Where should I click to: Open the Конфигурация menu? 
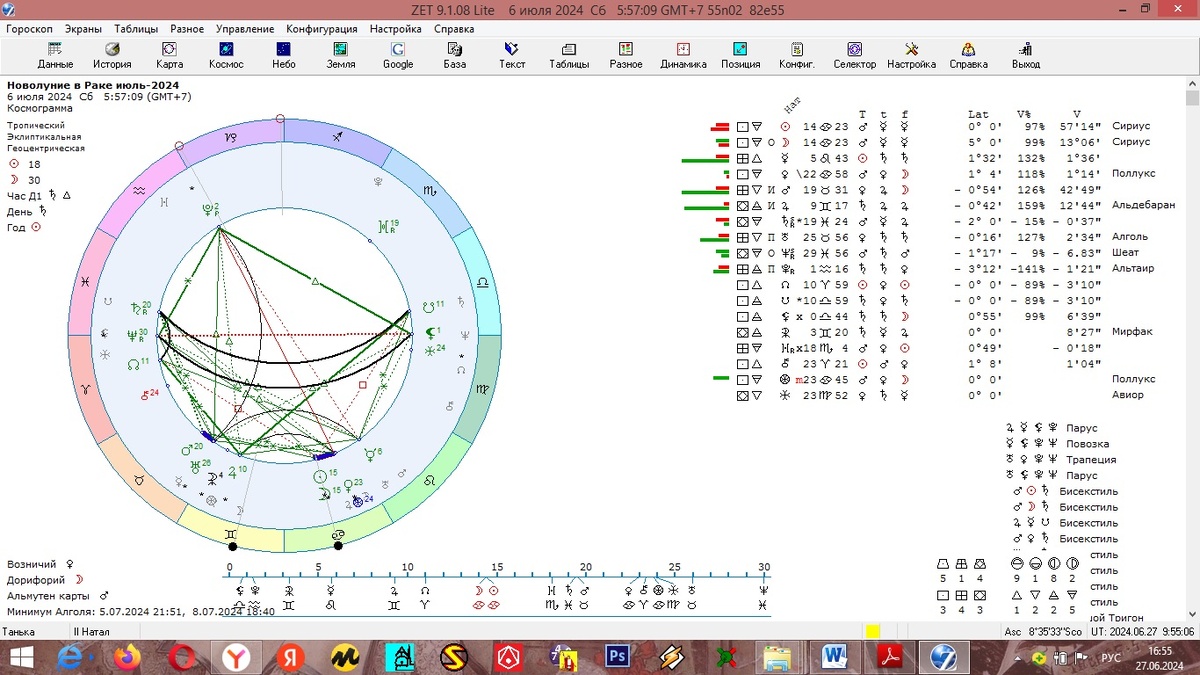pyautogui.click(x=323, y=29)
